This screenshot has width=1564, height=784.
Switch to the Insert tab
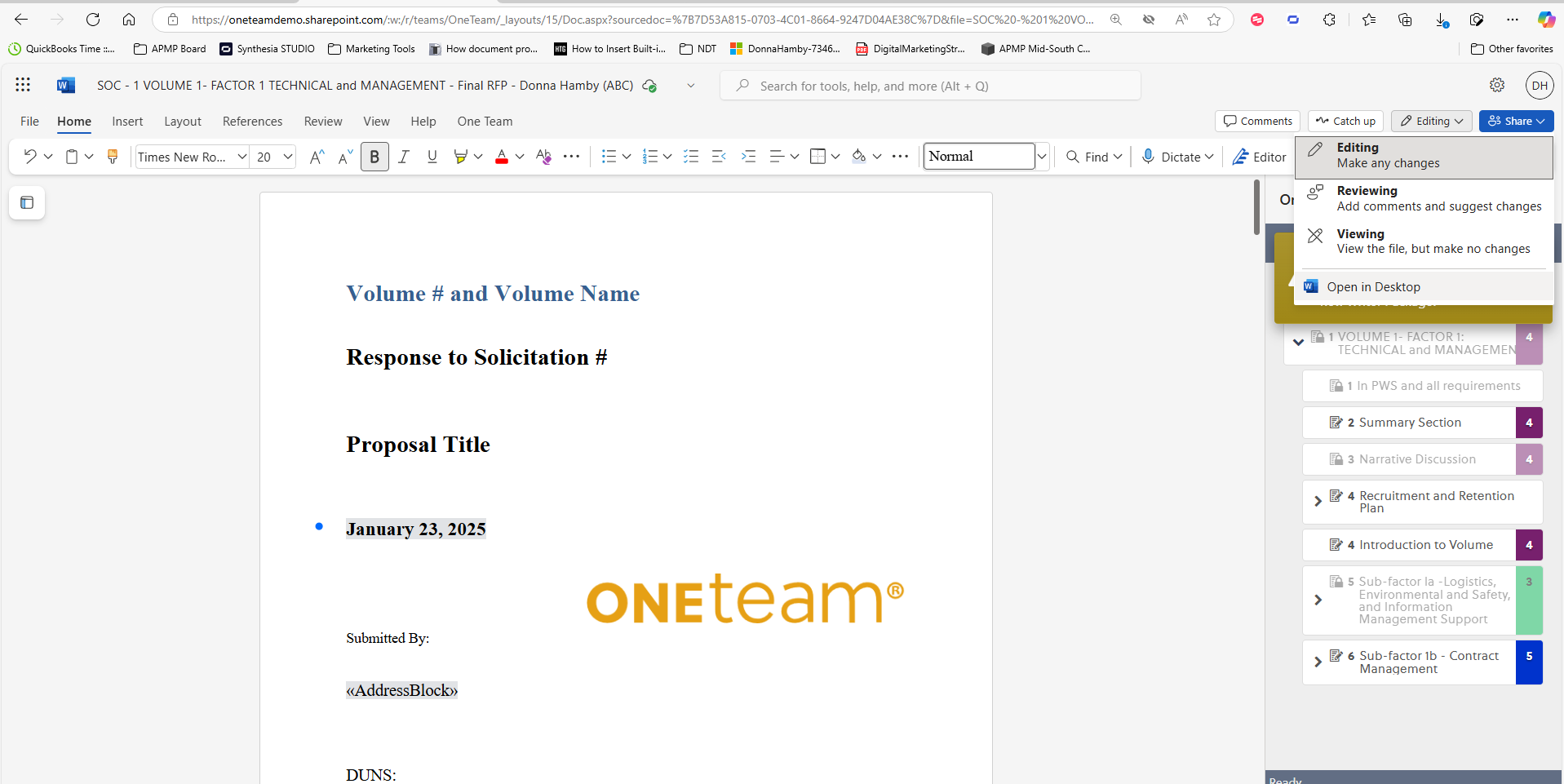[127, 122]
